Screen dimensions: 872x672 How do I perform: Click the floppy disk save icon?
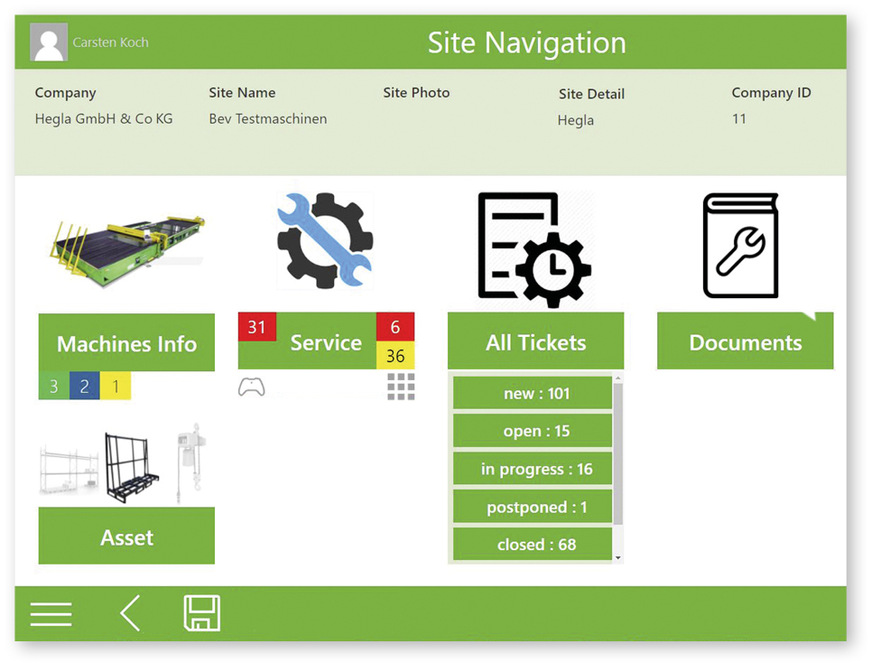tap(201, 613)
